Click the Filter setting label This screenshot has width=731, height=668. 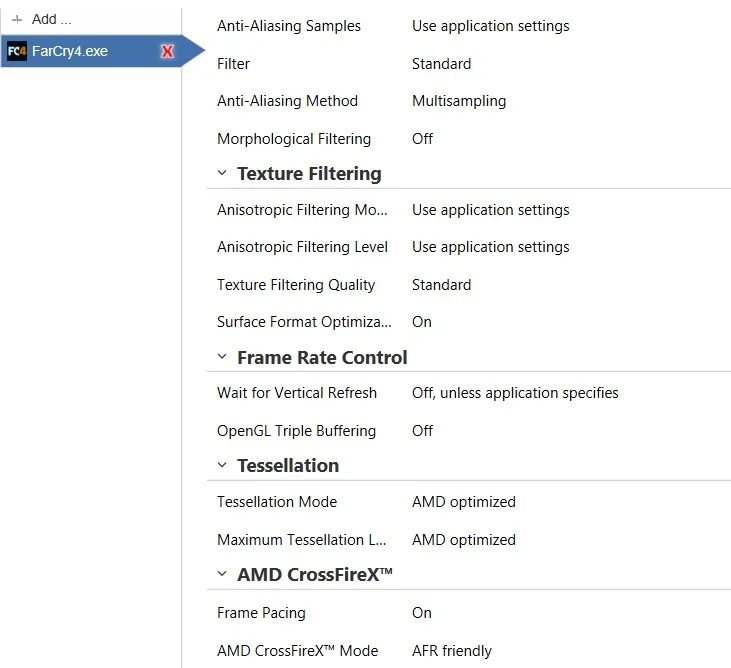click(234, 64)
